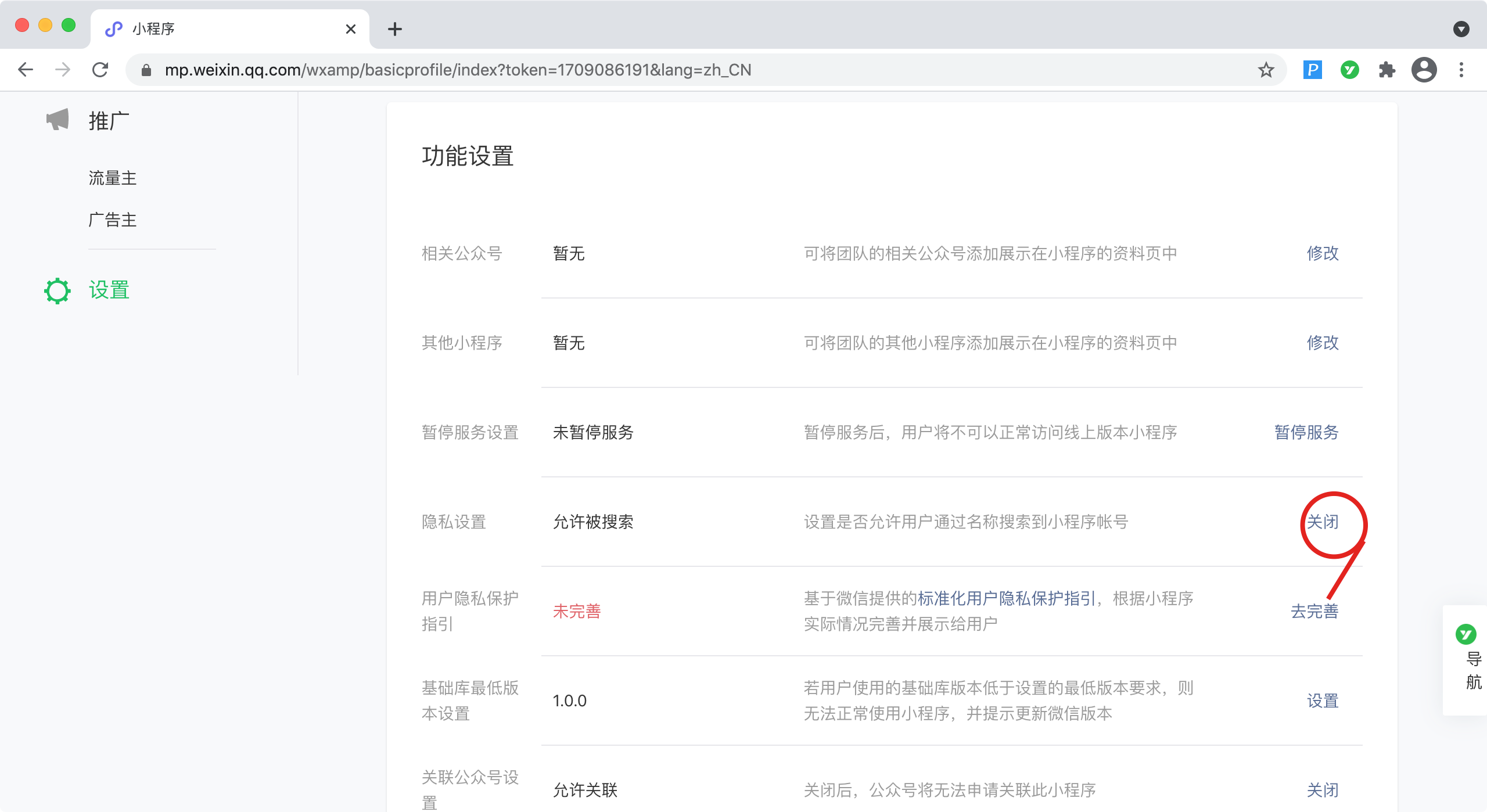Bookmark page using the star icon
1487x812 pixels.
pyautogui.click(x=1266, y=70)
